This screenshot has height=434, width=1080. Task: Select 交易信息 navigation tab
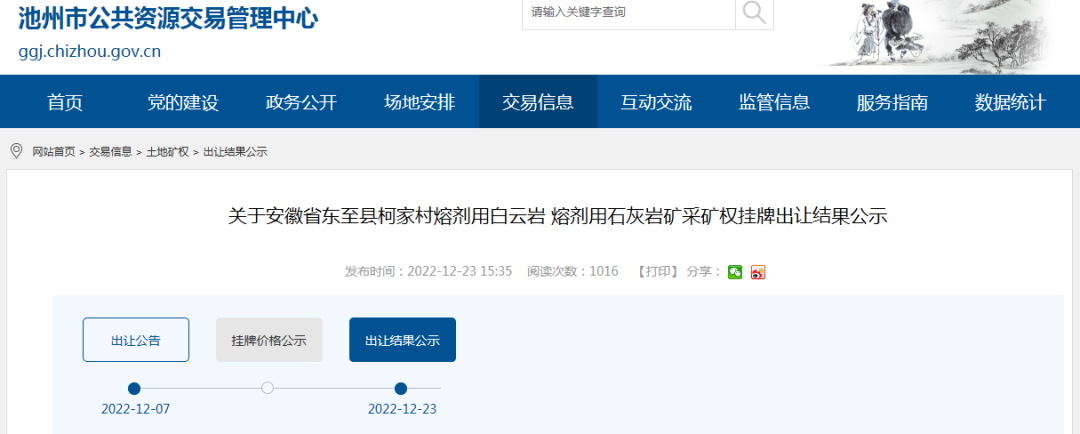point(537,102)
